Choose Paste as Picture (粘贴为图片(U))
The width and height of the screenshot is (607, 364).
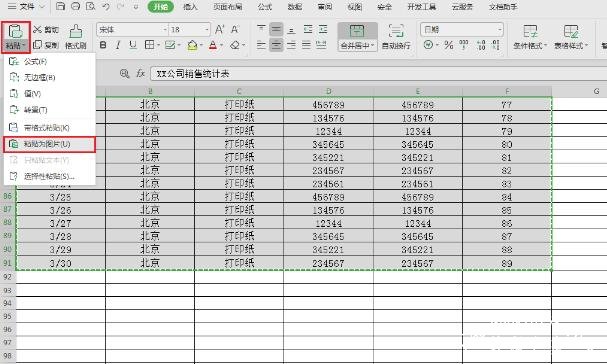point(49,144)
